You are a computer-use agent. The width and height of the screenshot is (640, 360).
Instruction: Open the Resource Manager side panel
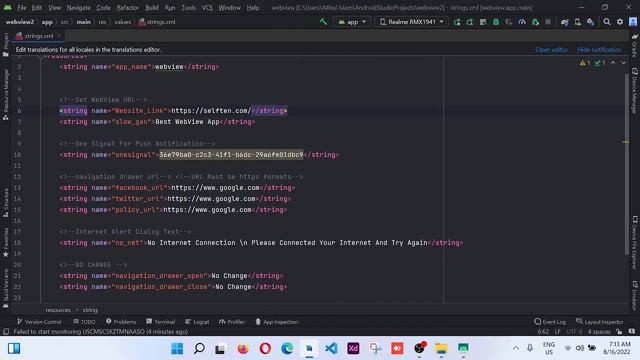coord(6,94)
